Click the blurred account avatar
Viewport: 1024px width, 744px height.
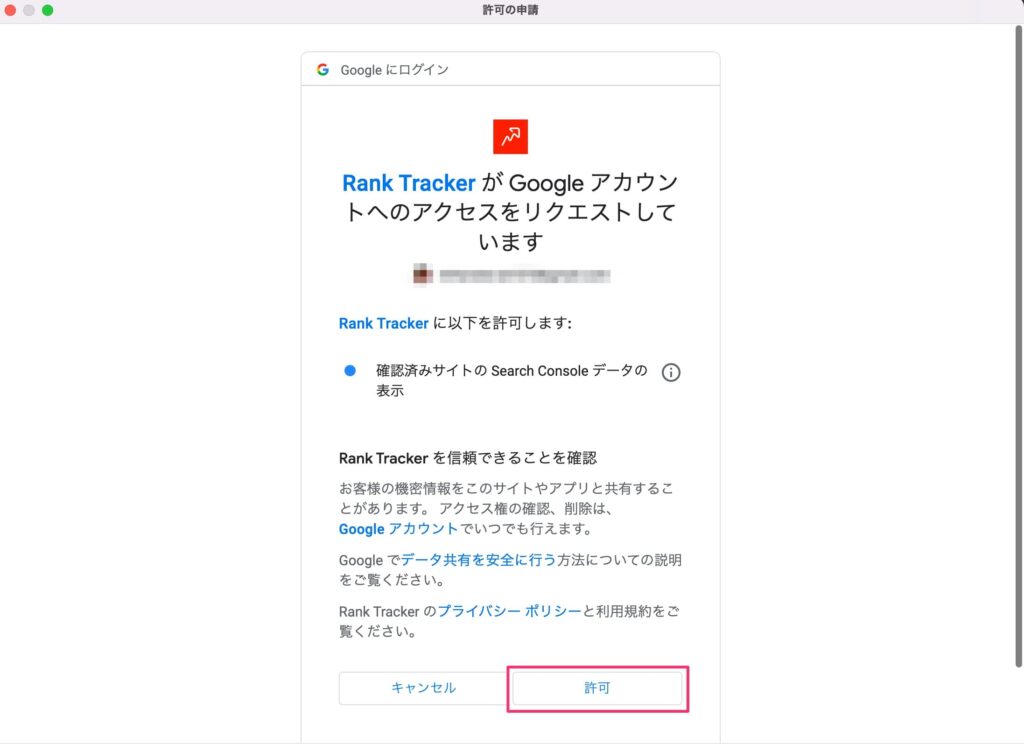423,275
